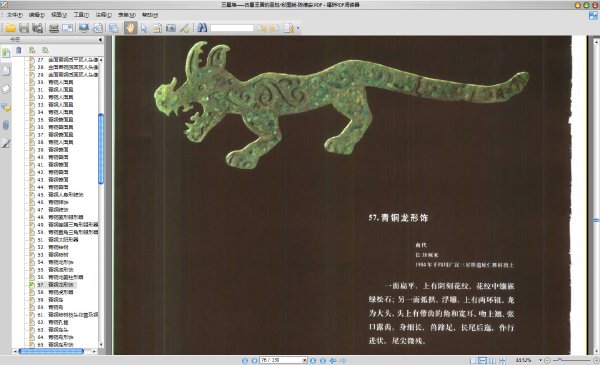Collapse bookmark panel with header arrow
The height and width of the screenshot is (365, 600).
100,39
